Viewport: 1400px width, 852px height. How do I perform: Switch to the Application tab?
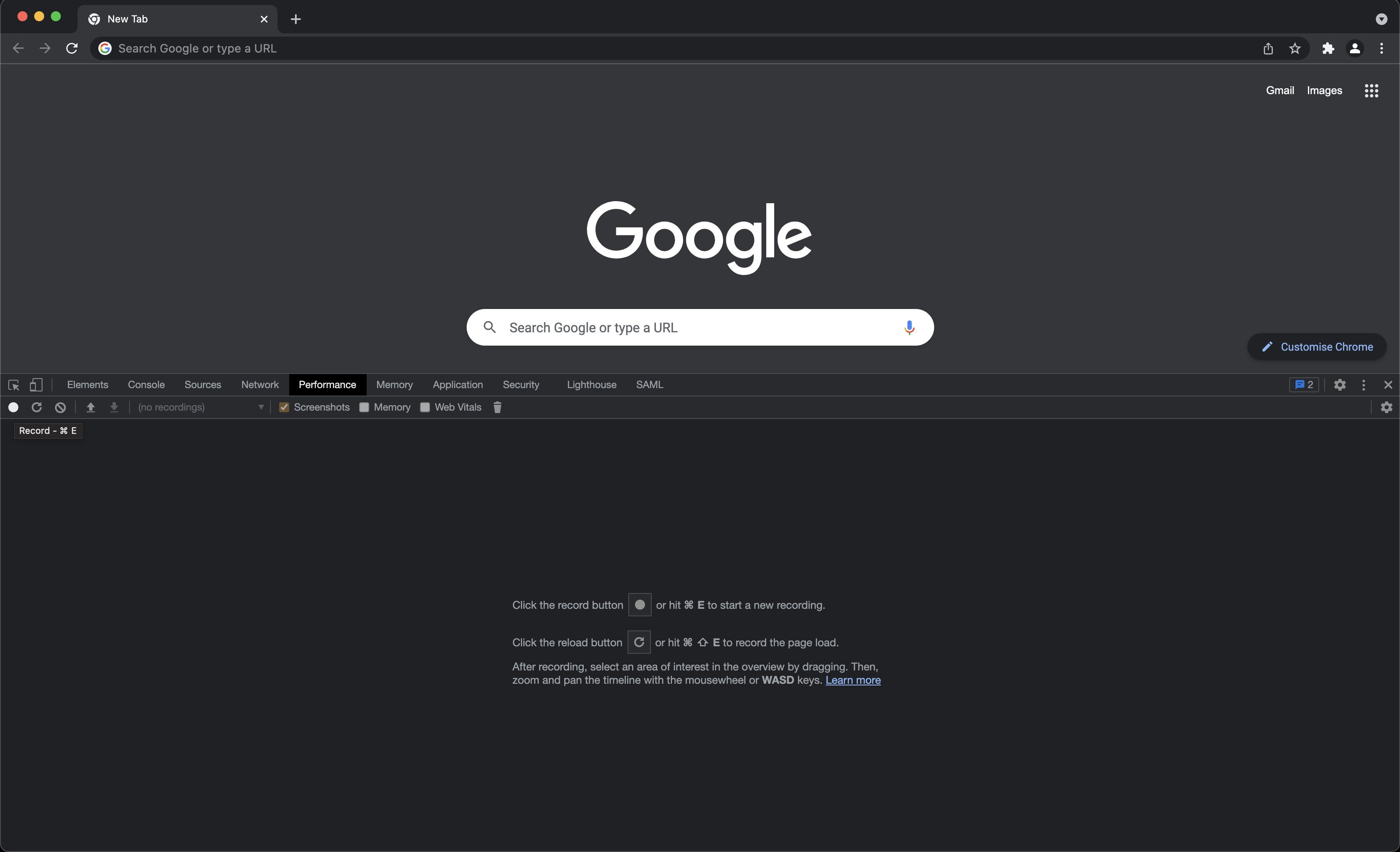(x=458, y=384)
